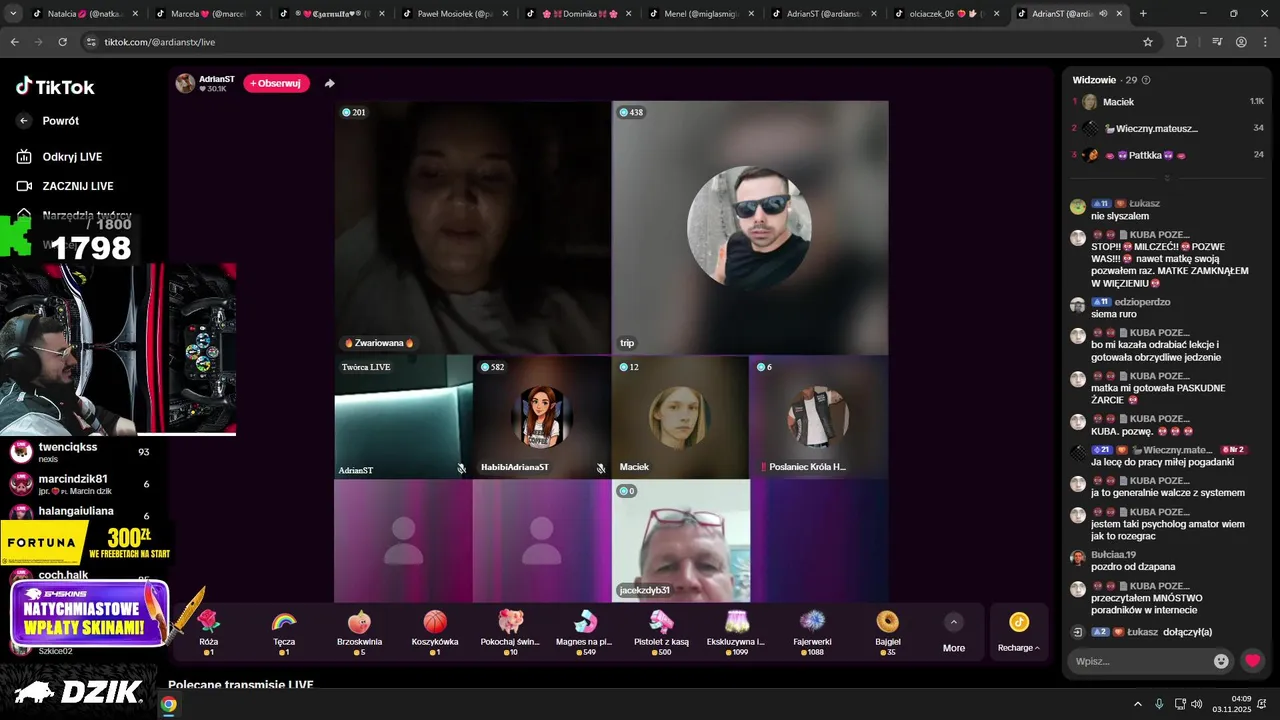
Task: Send the Koszykówka basketball gift
Action: click(x=435, y=632)
